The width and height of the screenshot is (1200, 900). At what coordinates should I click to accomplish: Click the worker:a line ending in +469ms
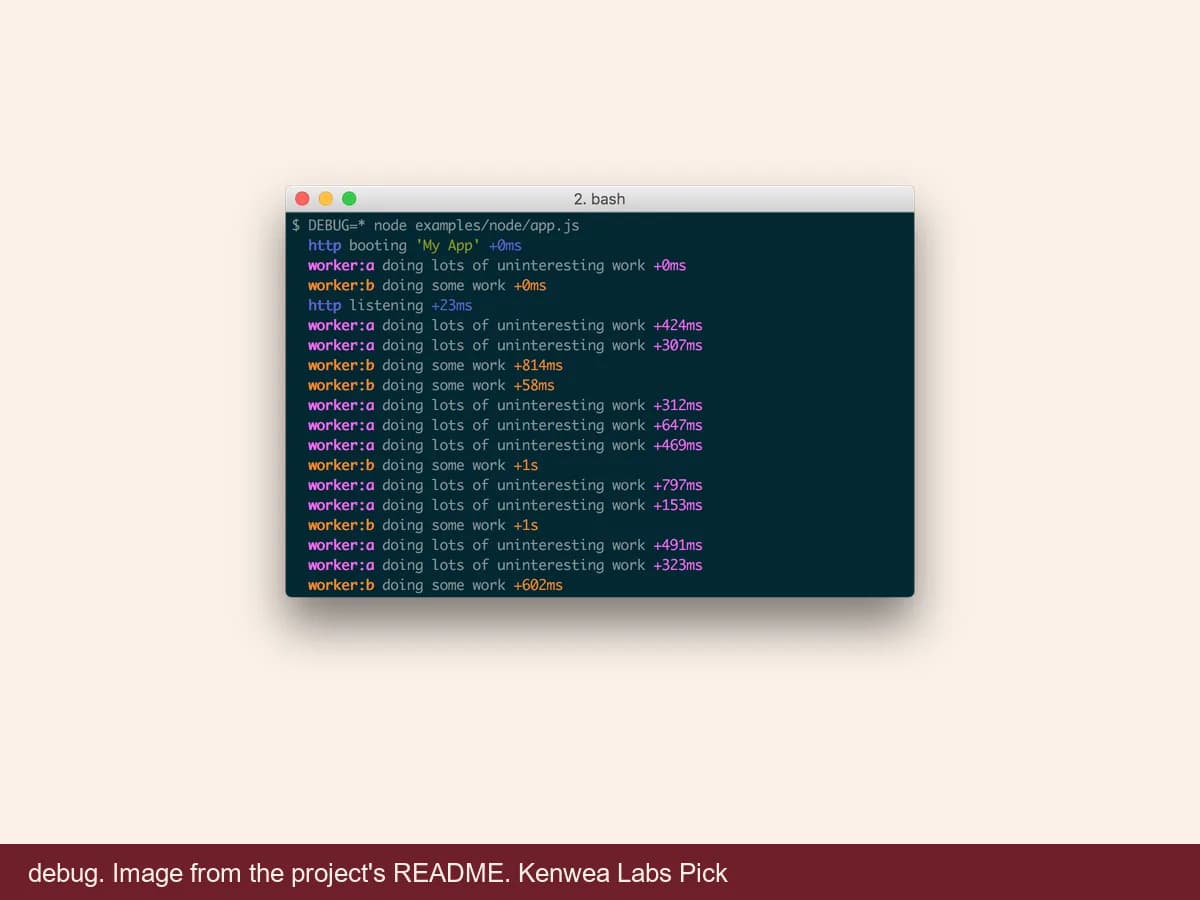point(505,445)
